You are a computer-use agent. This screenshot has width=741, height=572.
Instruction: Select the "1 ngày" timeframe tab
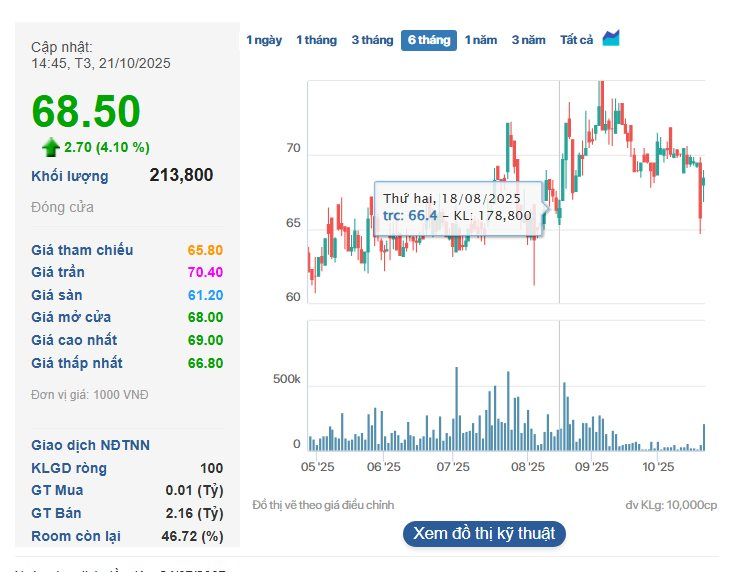[264, 40]
